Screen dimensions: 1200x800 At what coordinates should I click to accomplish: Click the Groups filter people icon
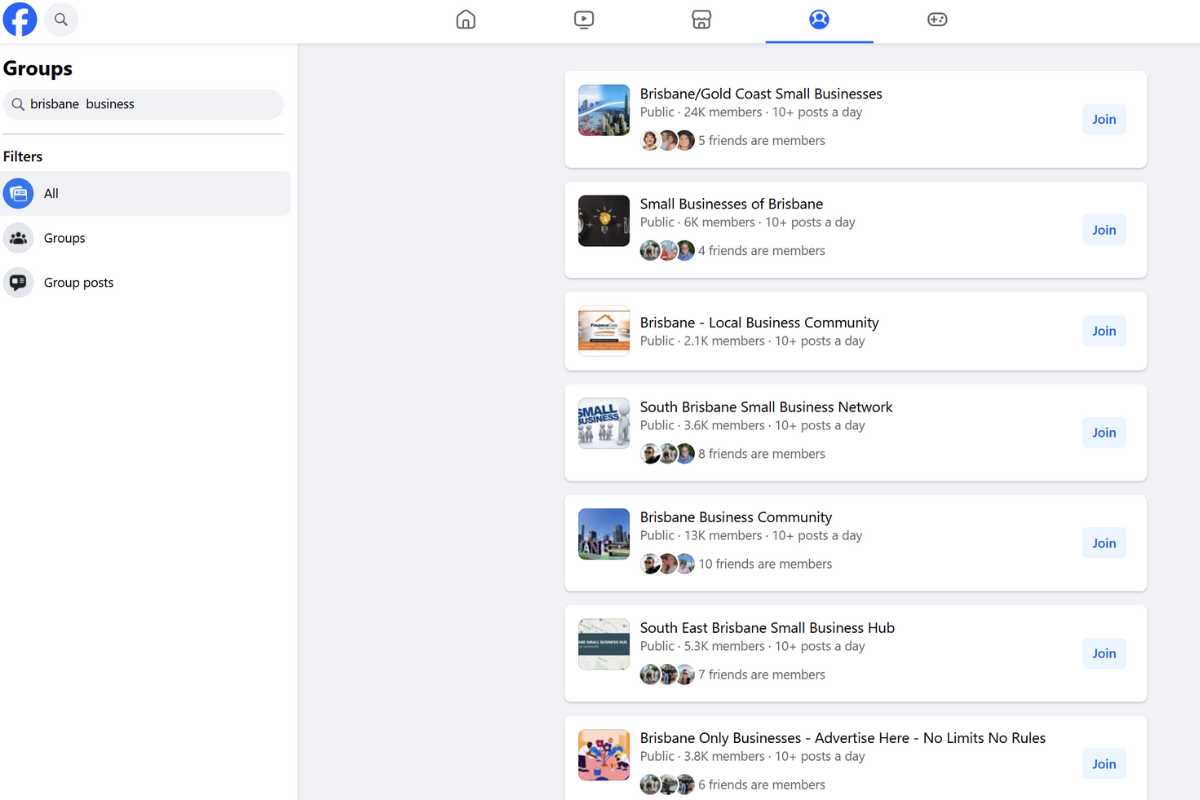18,238
